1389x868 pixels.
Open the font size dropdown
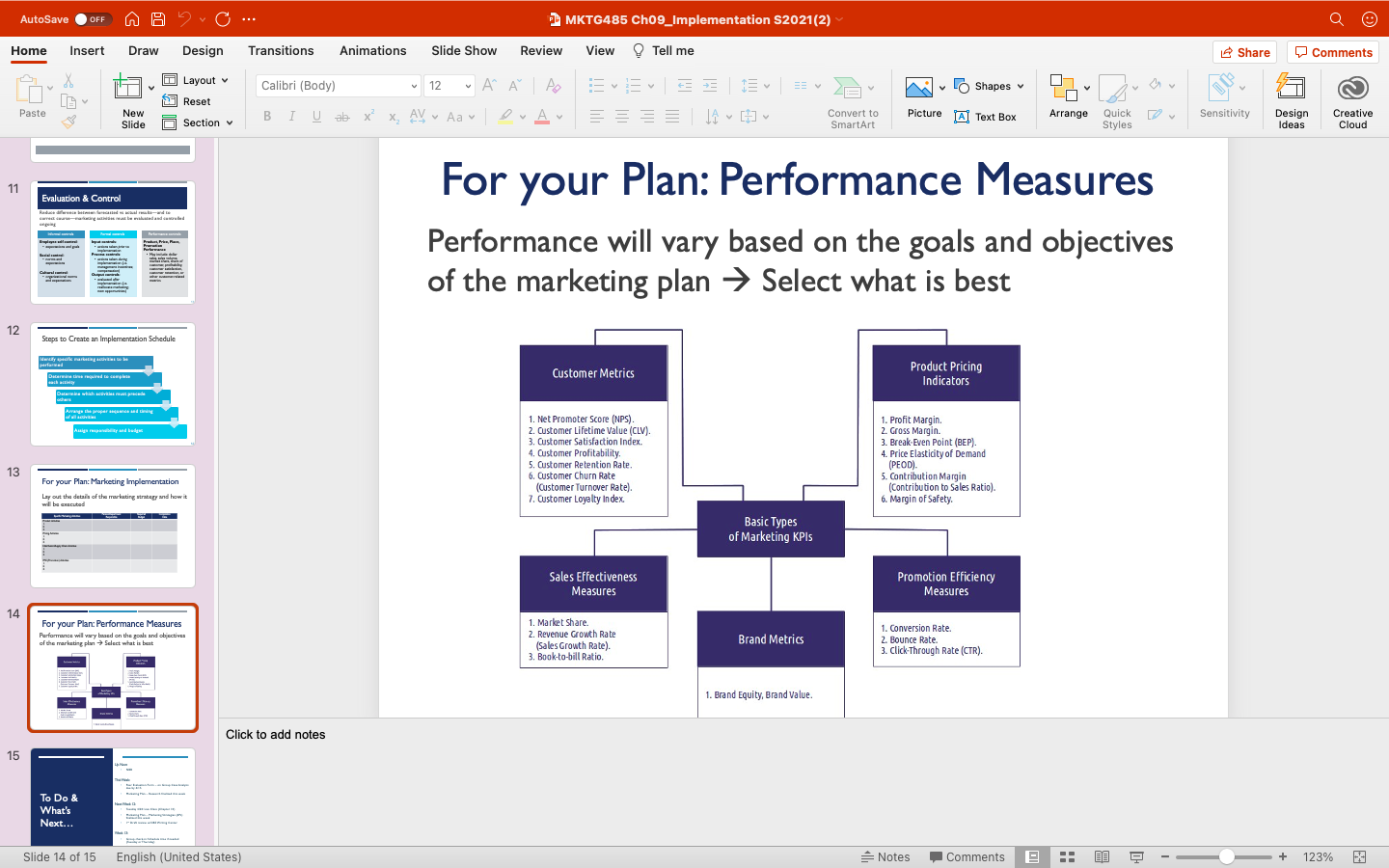pos(468,86)
